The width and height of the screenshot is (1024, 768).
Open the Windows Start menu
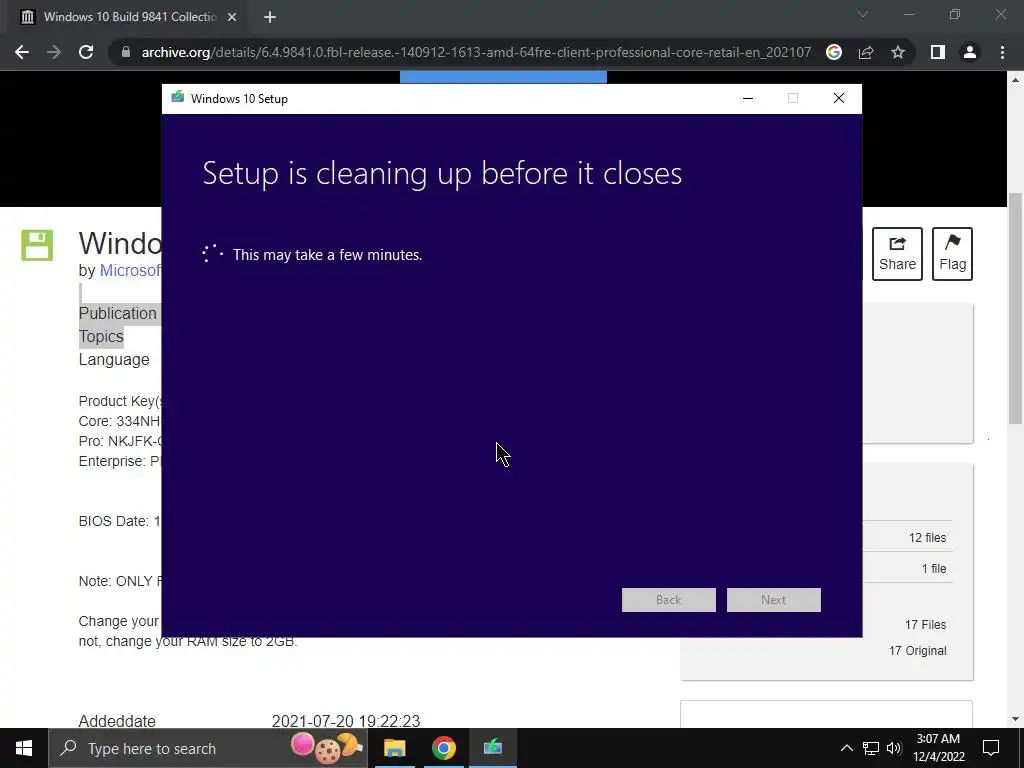point(24,748)
